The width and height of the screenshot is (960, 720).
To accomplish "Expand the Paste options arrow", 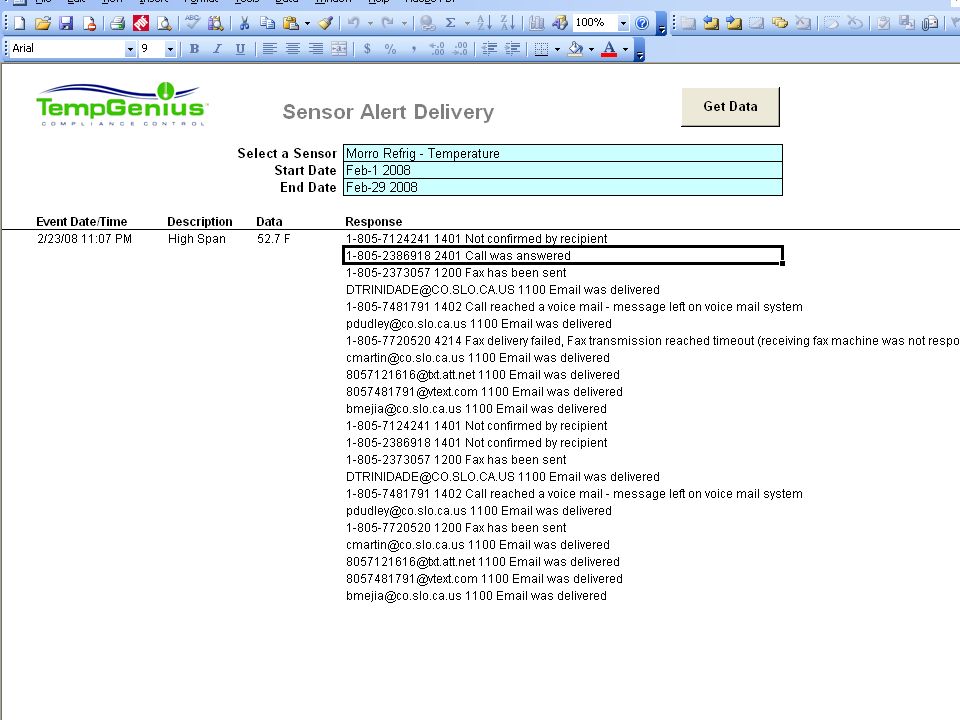I will 307,24.
